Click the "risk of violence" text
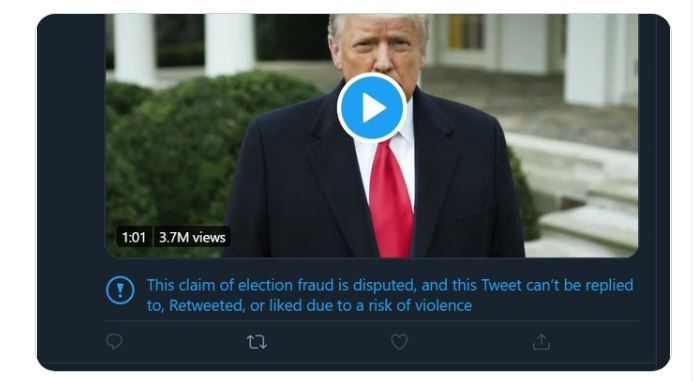Screen dimensions: 694x381 tap(420, 305)
